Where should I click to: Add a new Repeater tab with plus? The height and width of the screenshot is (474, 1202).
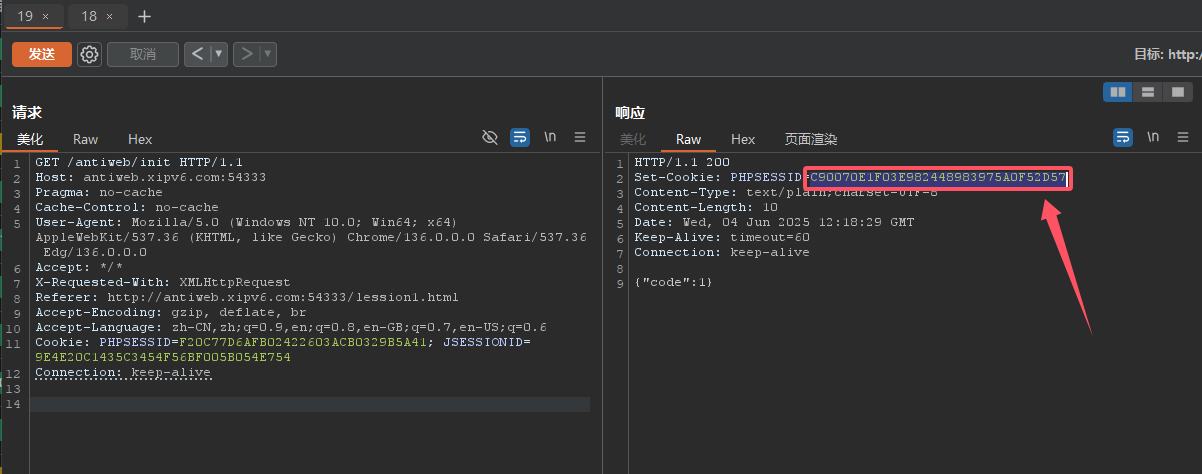click(x=144, y=16)
